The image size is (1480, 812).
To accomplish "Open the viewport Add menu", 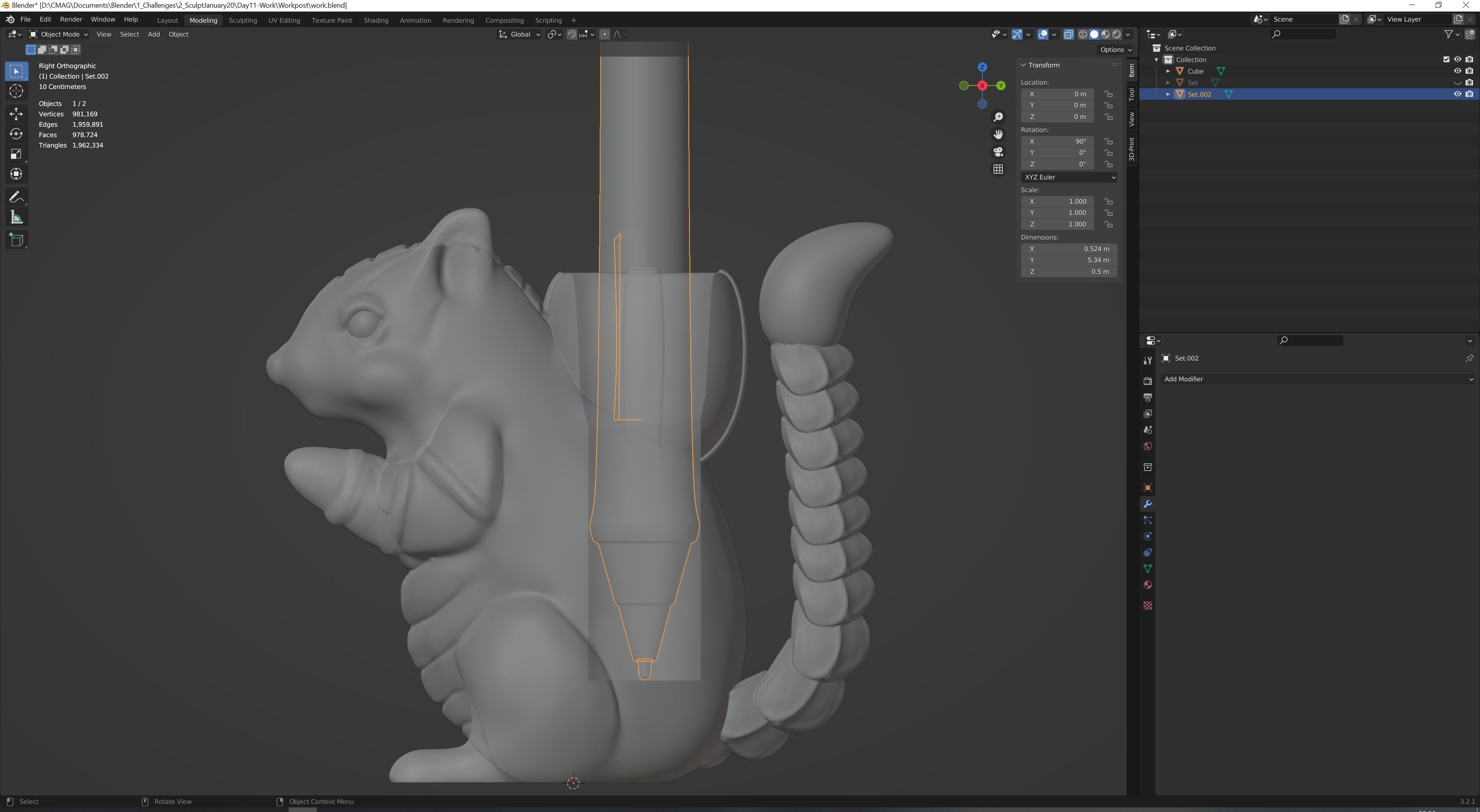I will tap(153, 34).
